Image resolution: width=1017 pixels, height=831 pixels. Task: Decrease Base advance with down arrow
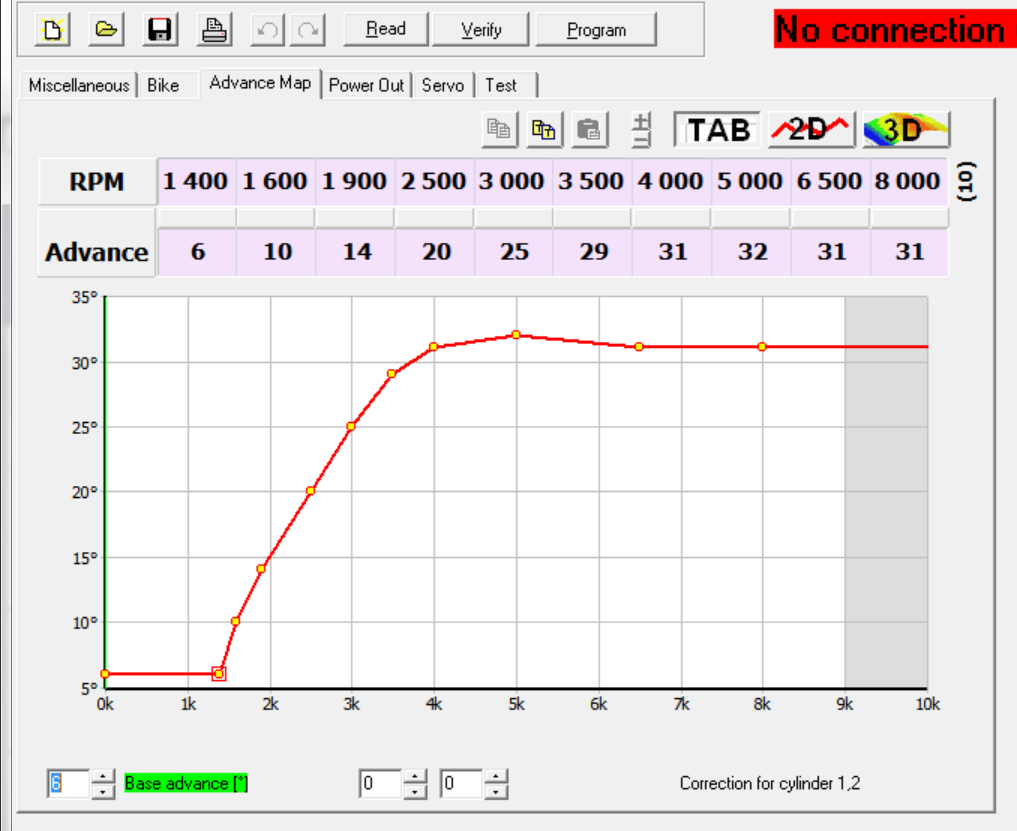[x=103, y=791]
